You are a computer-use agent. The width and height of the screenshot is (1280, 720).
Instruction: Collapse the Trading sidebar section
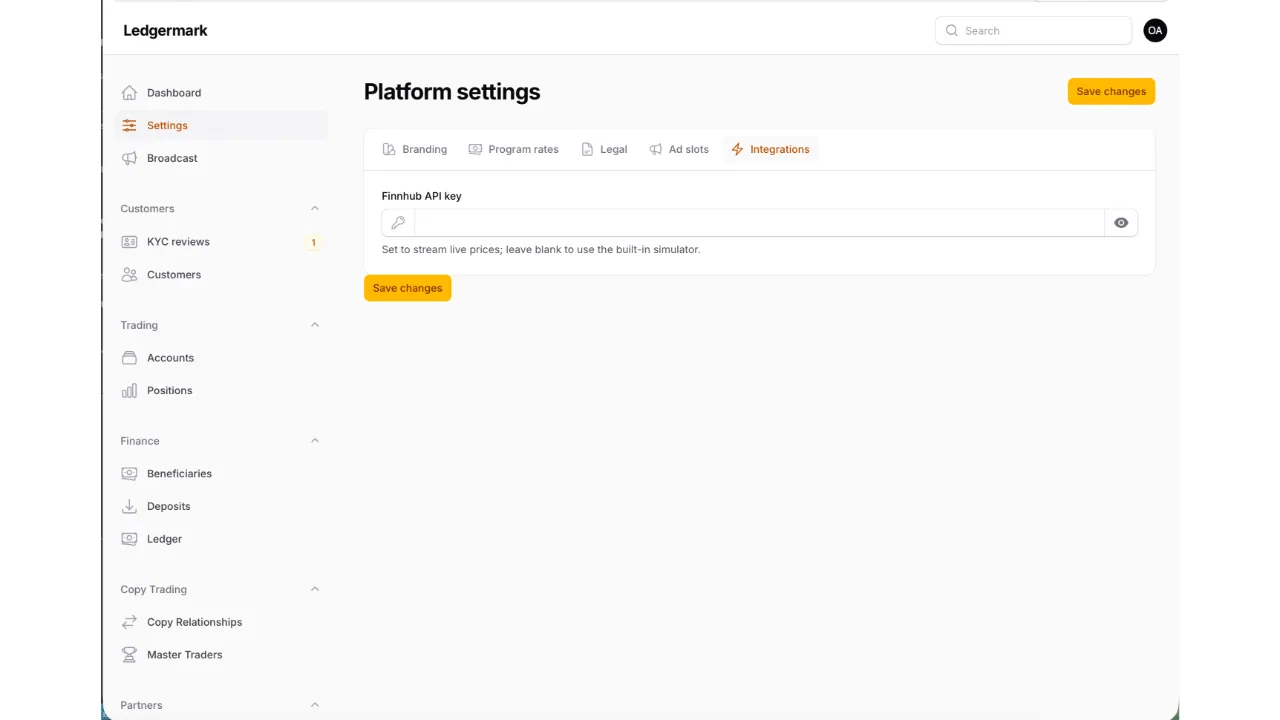pos(315,325)
